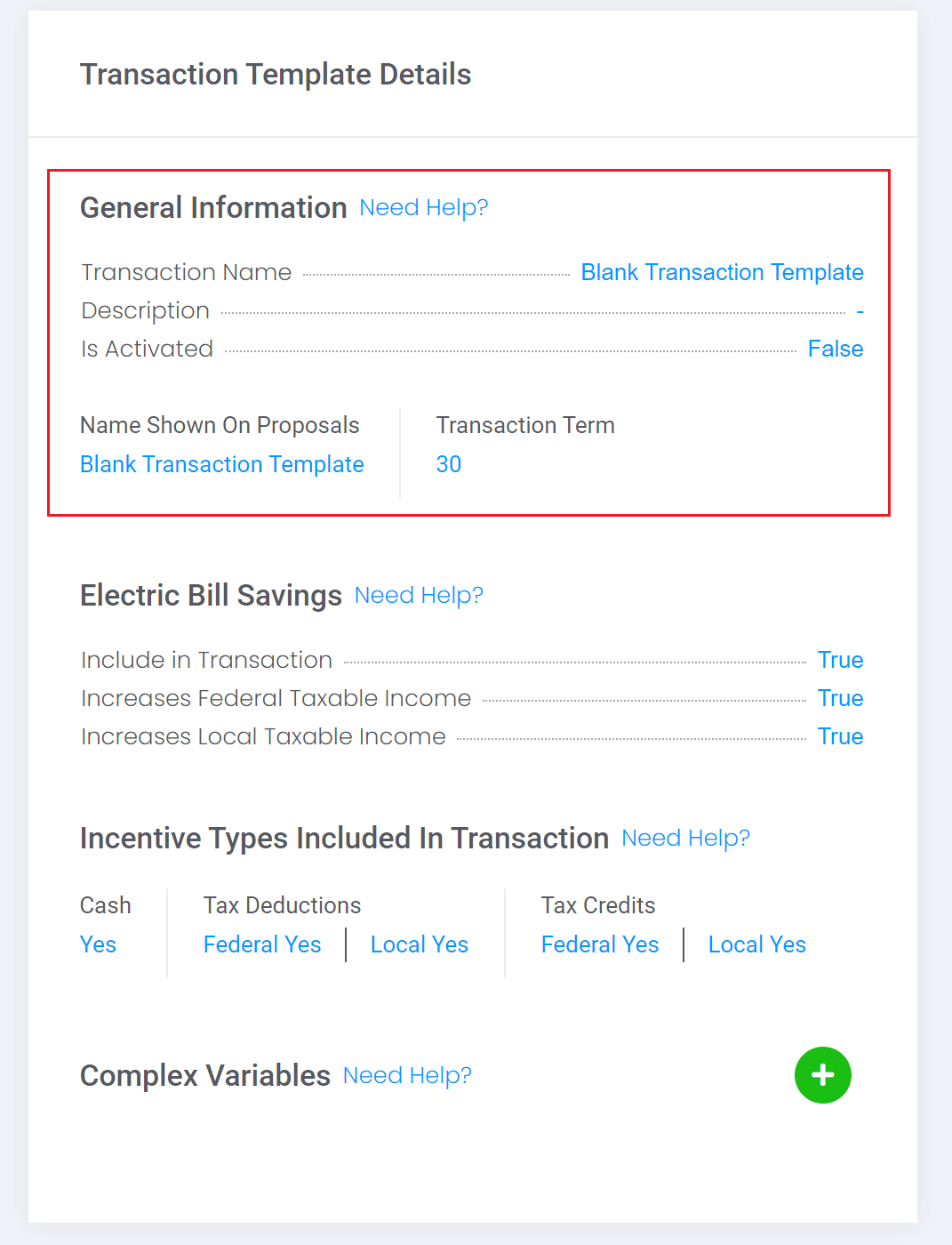
Task: Click the Transaction Template Details heading
Action: (x=276, y=75)
